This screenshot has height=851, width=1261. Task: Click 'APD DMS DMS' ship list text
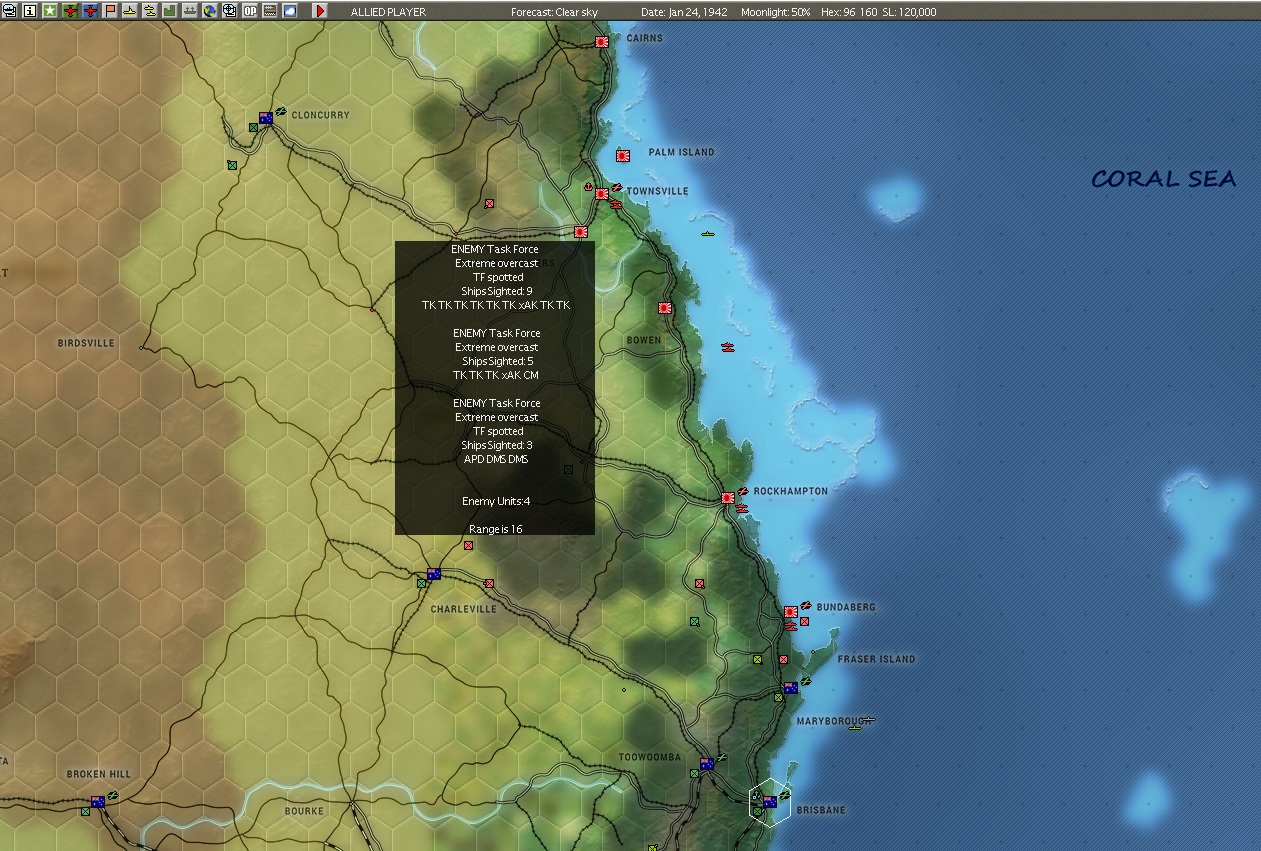495,459
